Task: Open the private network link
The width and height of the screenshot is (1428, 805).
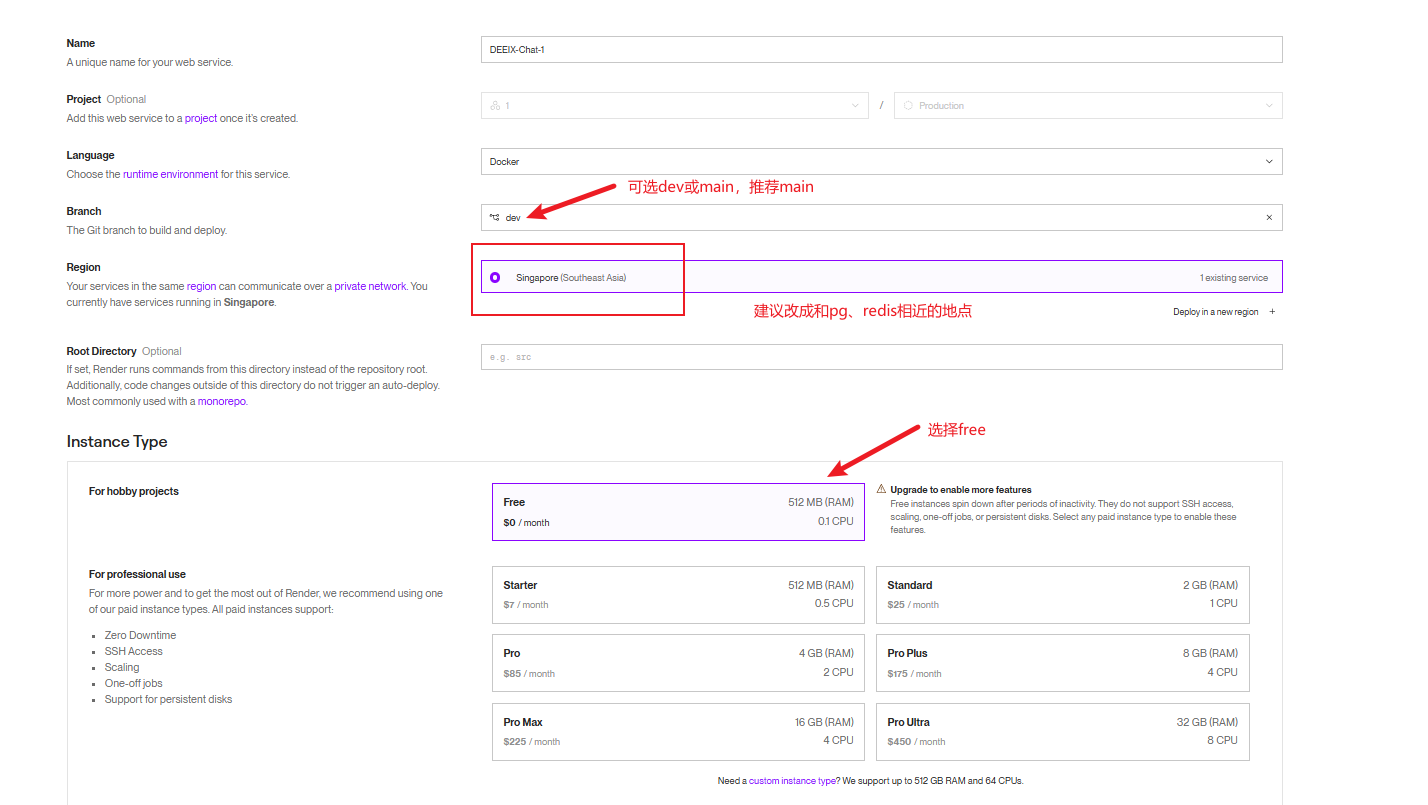Action: pyautogui.click(x=370, y=286)
